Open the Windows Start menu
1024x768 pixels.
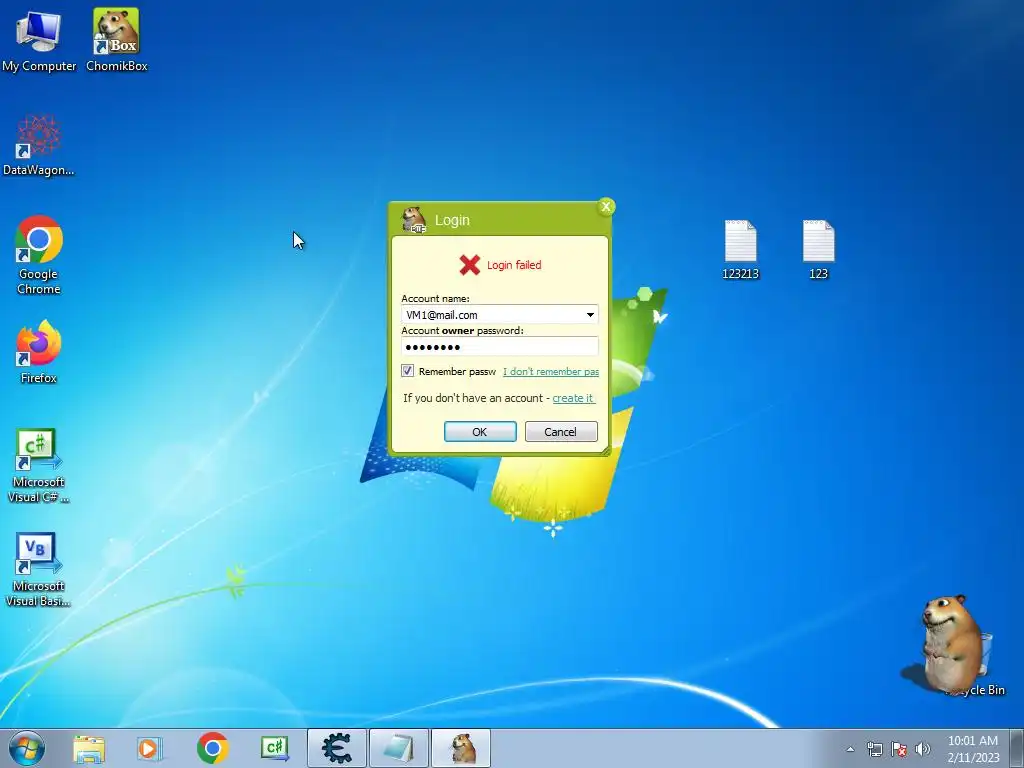(26, 748)
